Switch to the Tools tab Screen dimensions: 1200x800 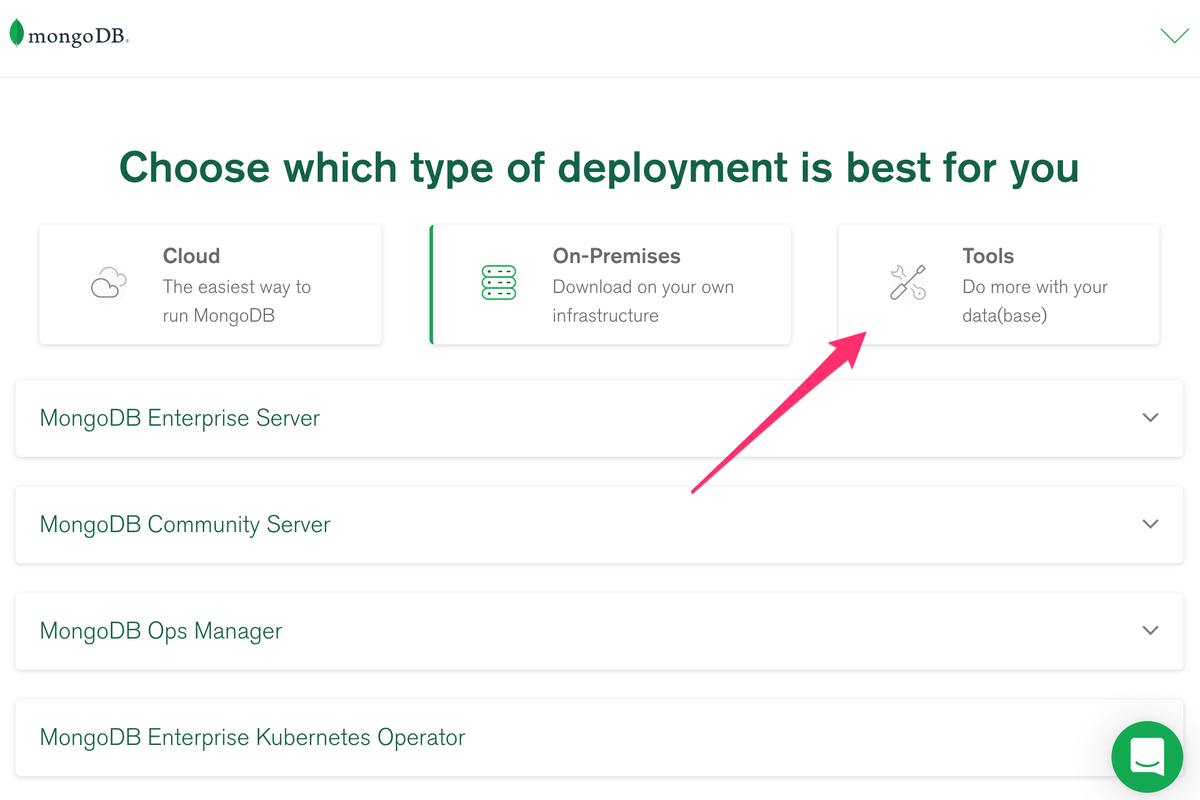point(998,284)
